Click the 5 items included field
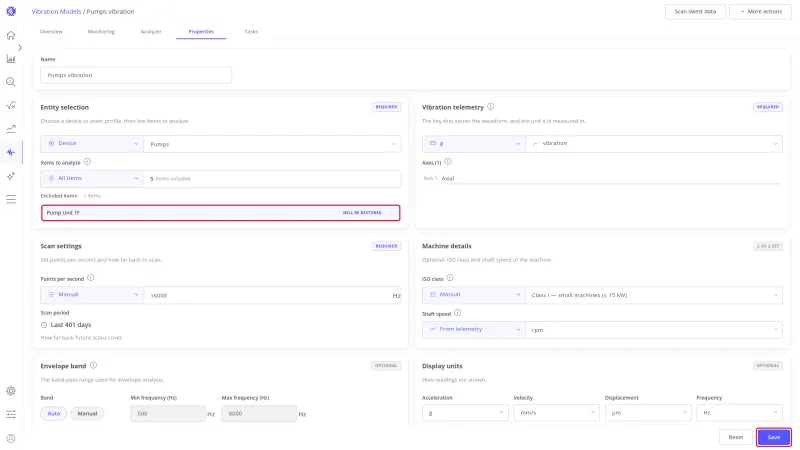This screenshot has height=450, width=800. 272,179
